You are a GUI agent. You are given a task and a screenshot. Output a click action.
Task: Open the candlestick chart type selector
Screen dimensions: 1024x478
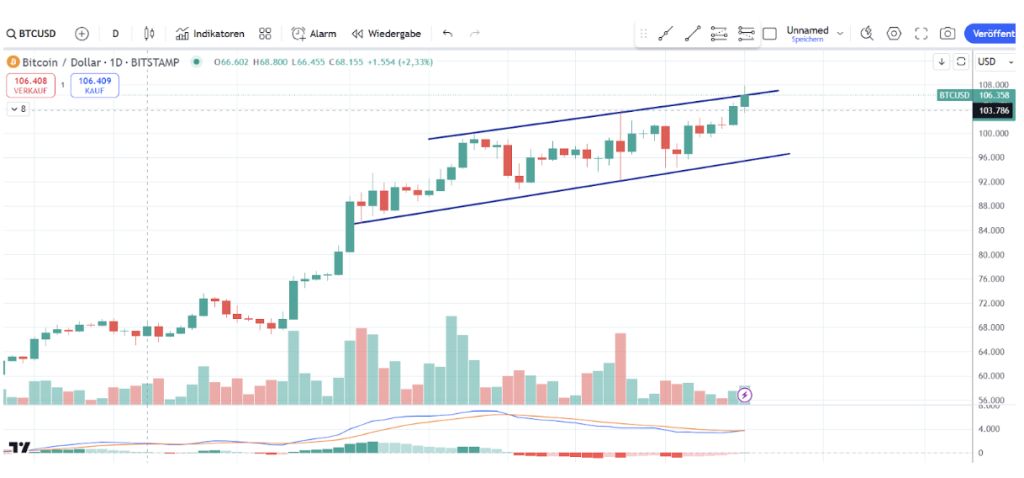point(149,33)
